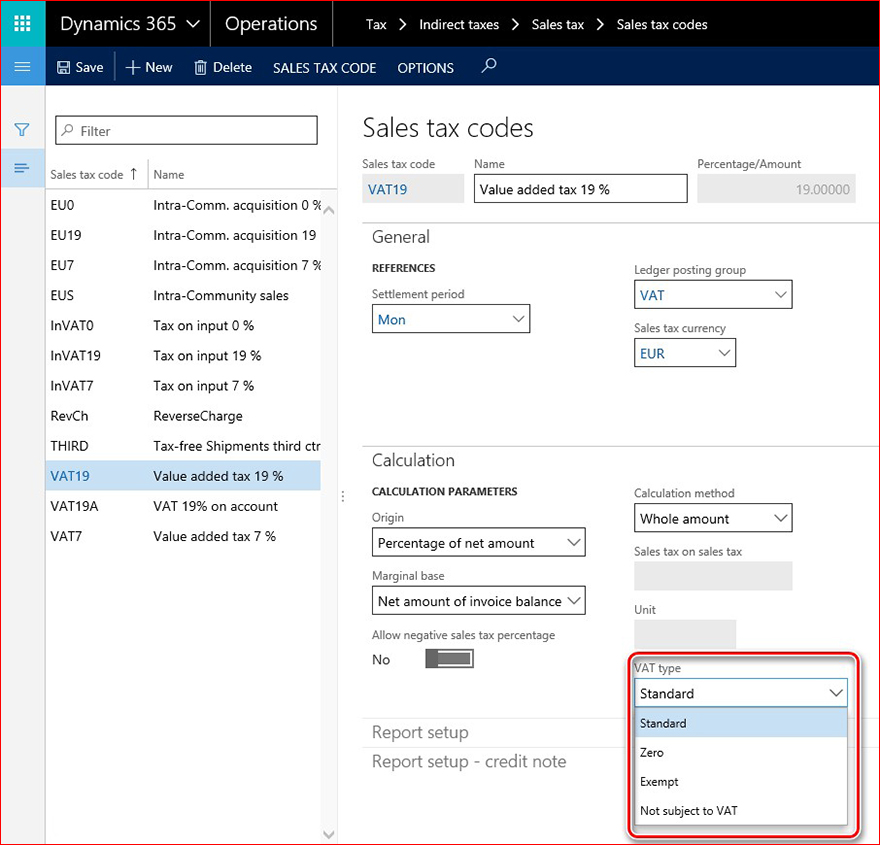
Task: Select the VAT19 row in list
Action: [183, 476]
